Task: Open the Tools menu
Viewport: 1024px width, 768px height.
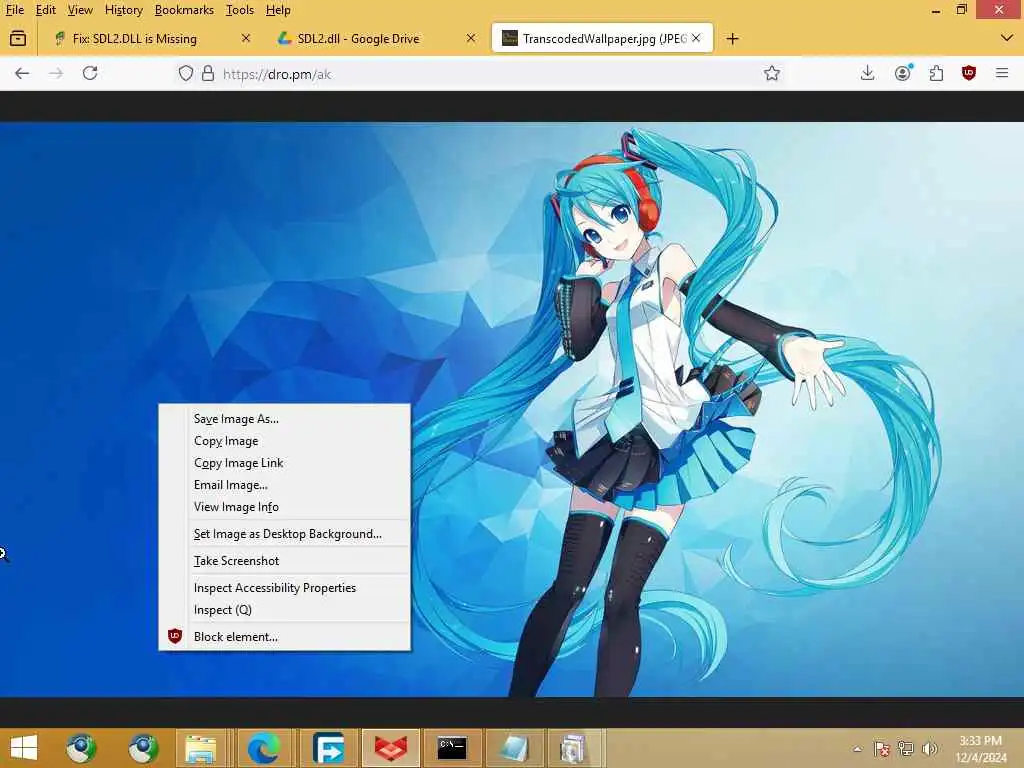Action: tap(240, 10)
